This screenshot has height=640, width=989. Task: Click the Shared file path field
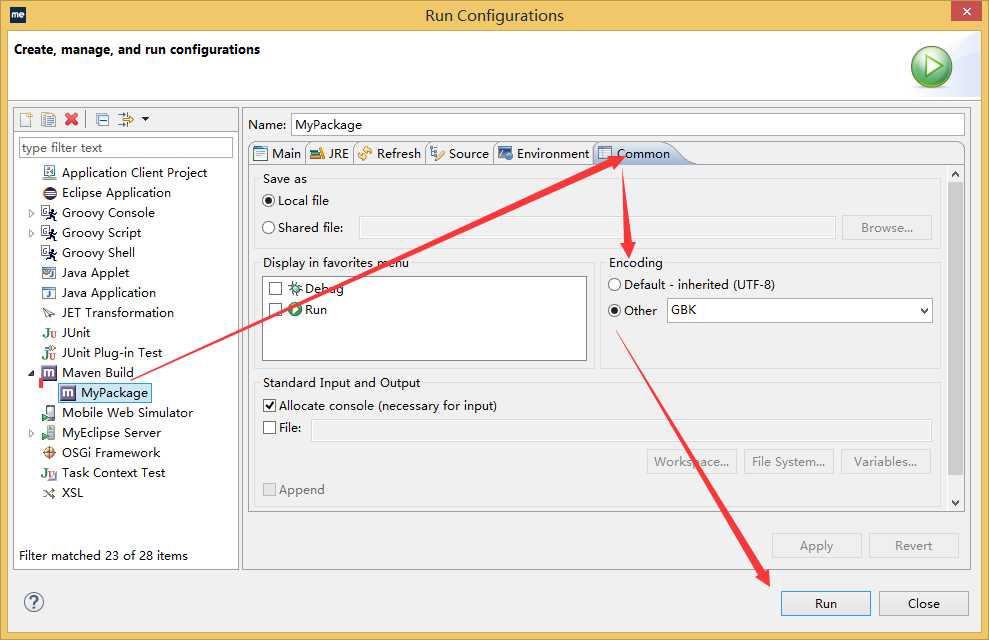coord(597,228)
